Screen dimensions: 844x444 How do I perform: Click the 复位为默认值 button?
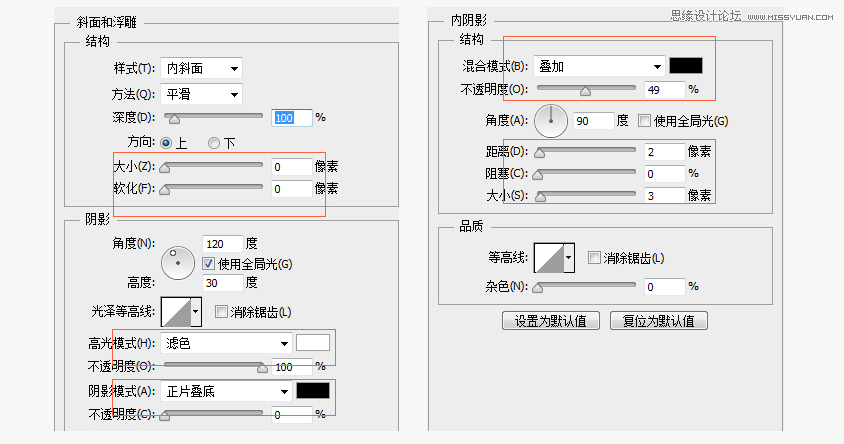coord(658,321)
